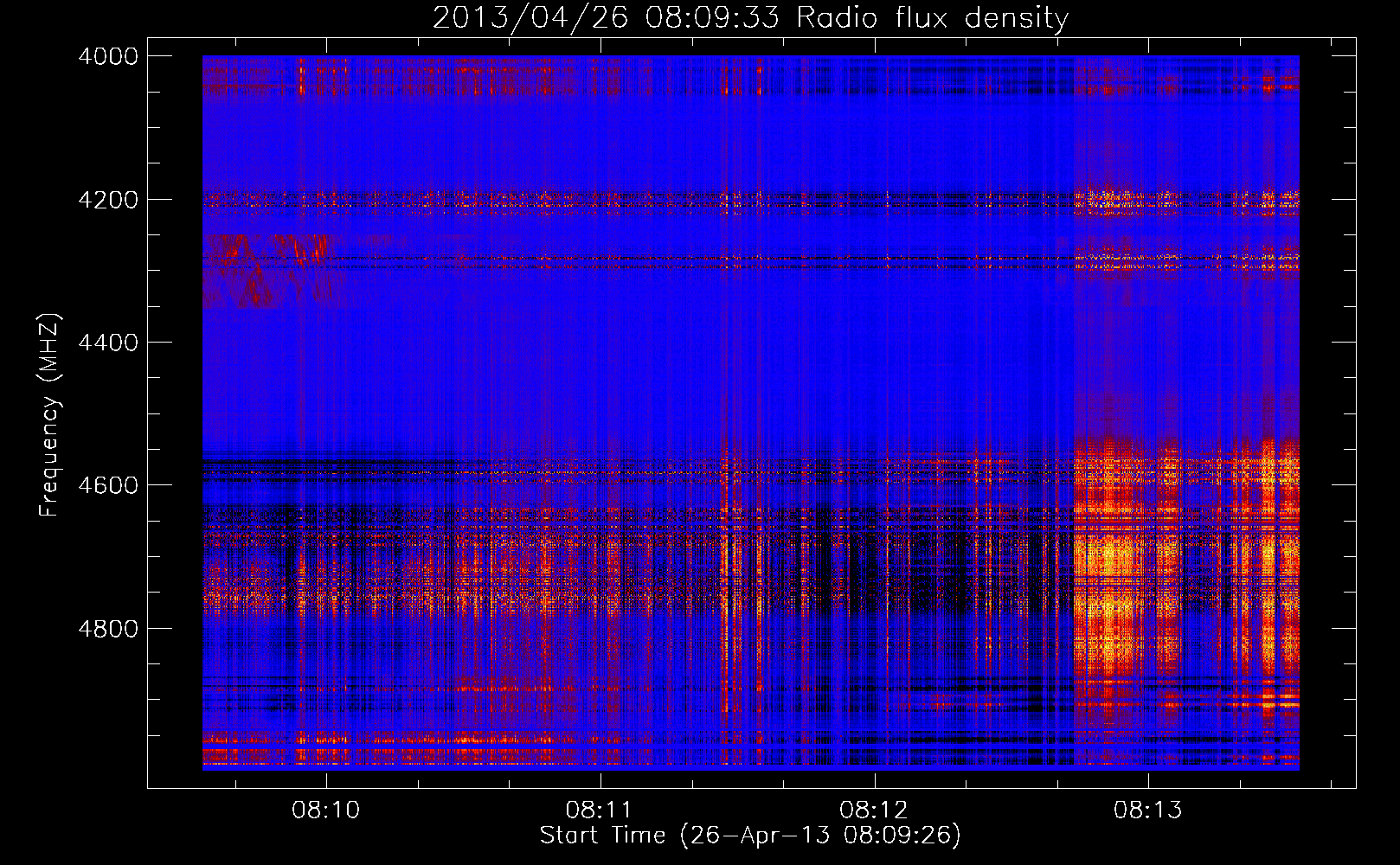Select the 4200 frequency axis label
The width and height of the screenshot is (1400, 865).
tap(108, 200)
